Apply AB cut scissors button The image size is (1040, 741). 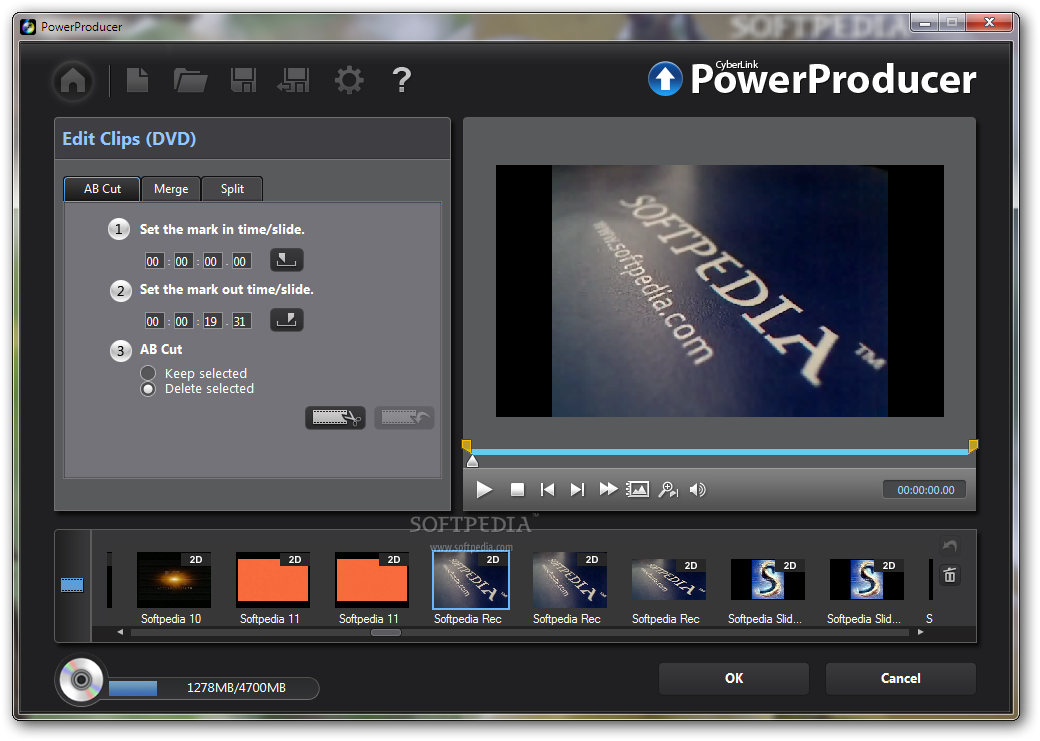tap(335, 417)
